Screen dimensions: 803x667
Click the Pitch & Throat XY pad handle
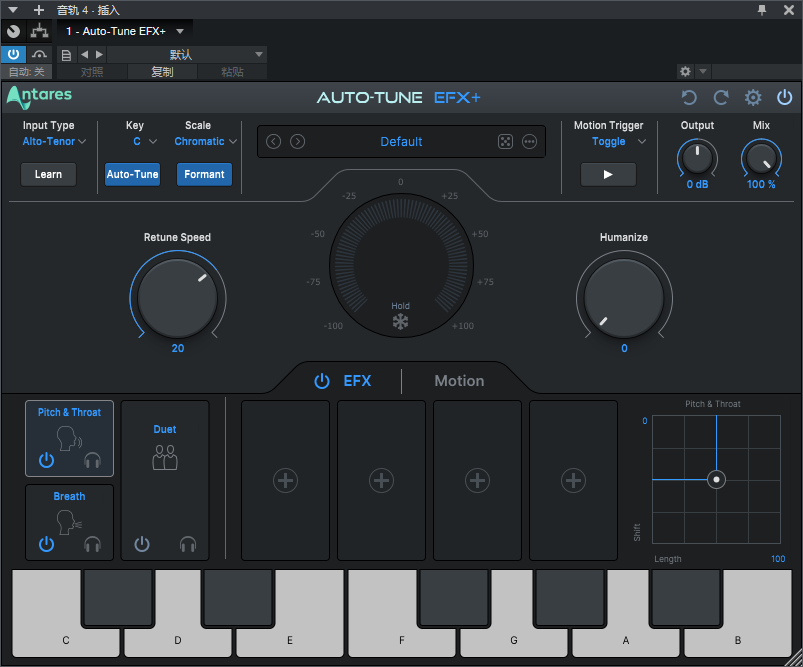tap(716, 480)
